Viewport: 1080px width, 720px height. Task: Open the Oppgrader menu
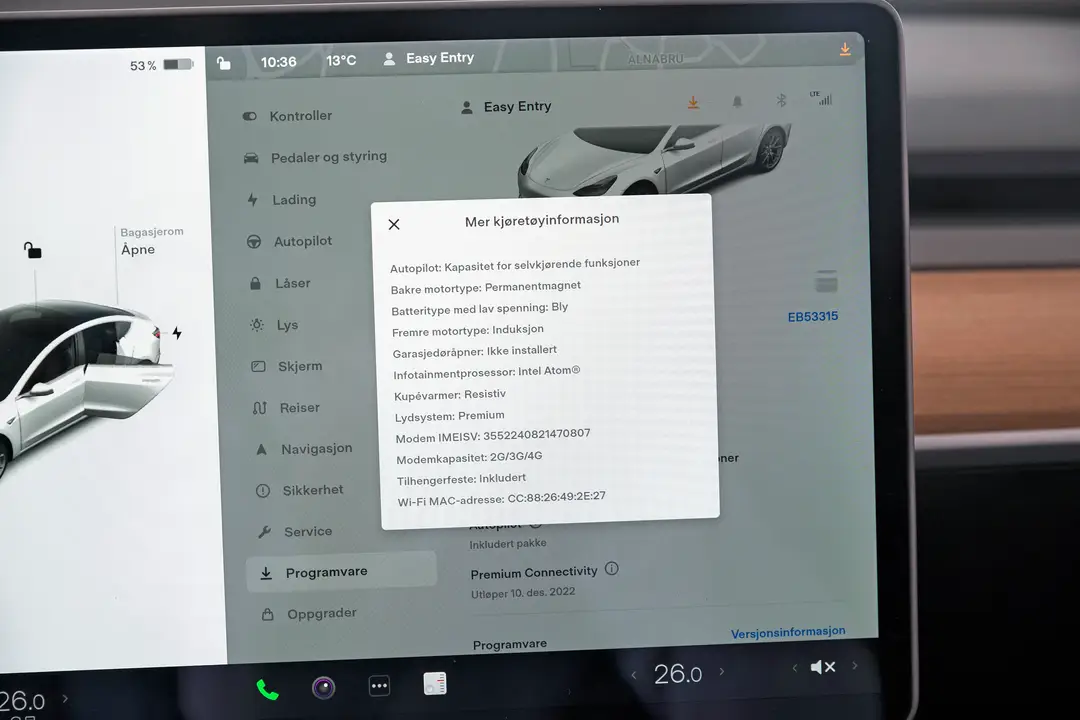(309, 613)
